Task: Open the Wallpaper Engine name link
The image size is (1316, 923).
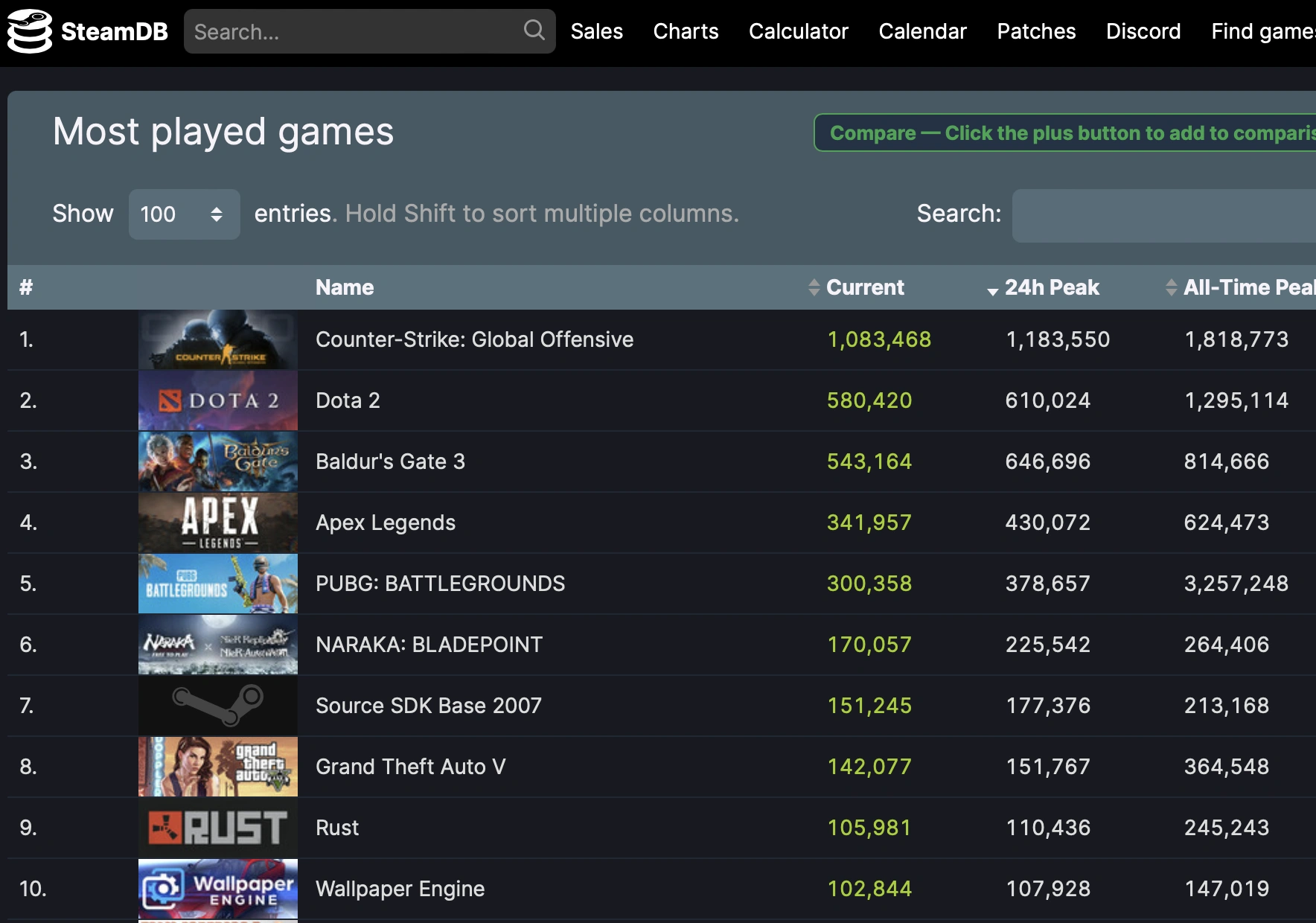Action: pyautogui.click(x=400, y=889)
